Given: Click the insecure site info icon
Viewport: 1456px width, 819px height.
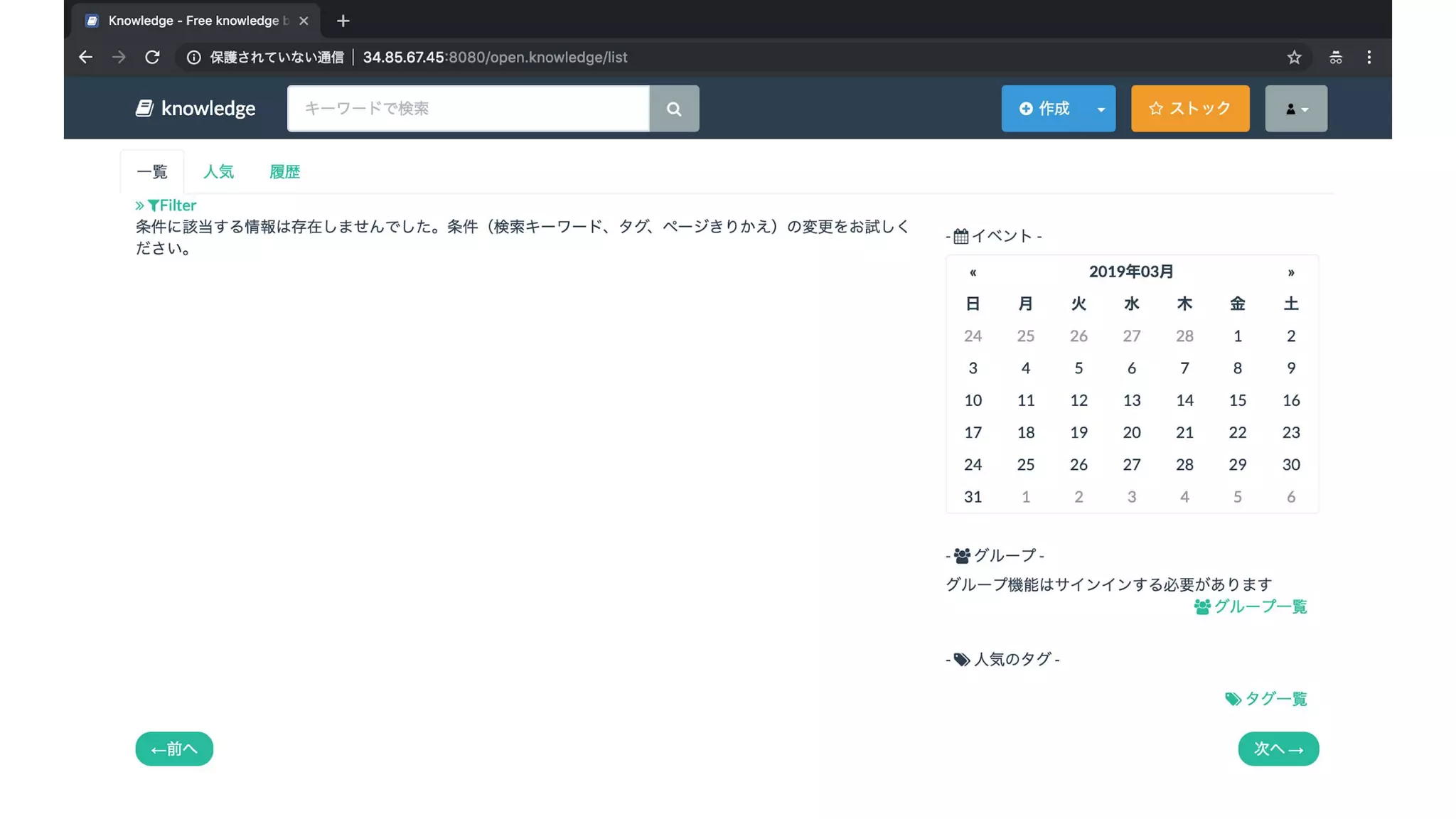Looking at the screenshot, I should click(x=193, y=58).
